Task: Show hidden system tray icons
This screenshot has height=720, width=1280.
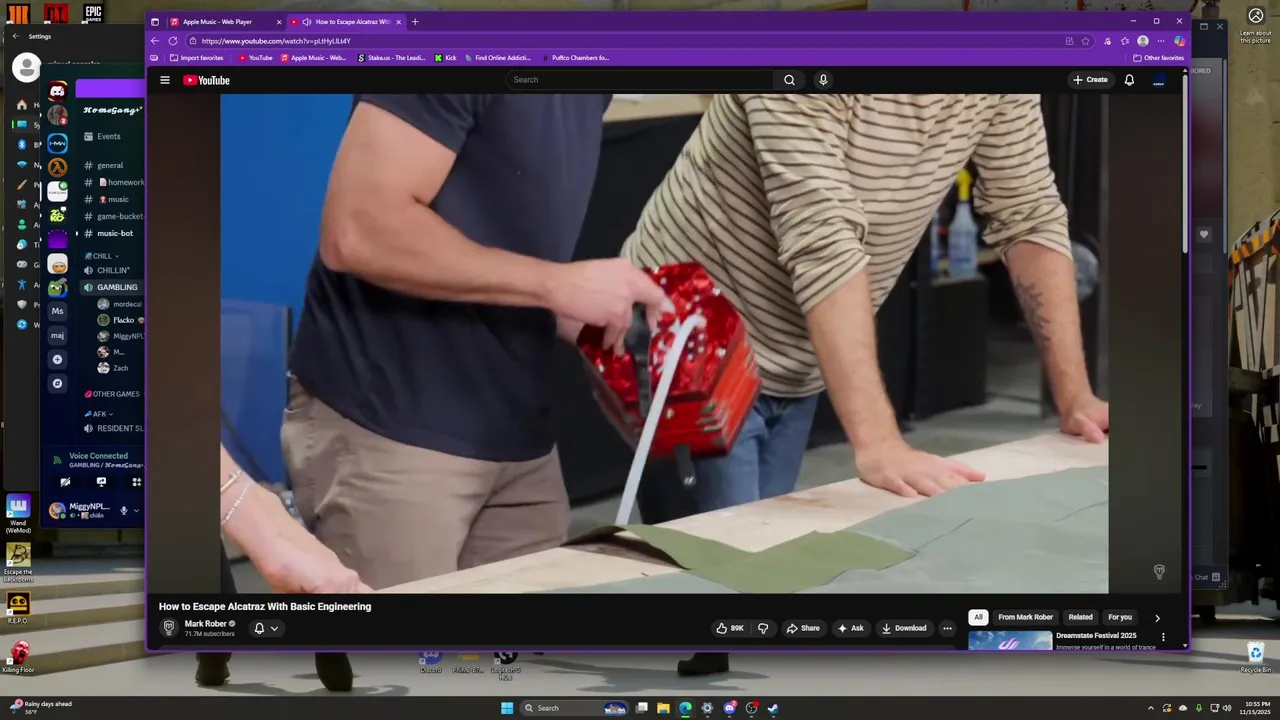Action: click(x=1151, y=708)
